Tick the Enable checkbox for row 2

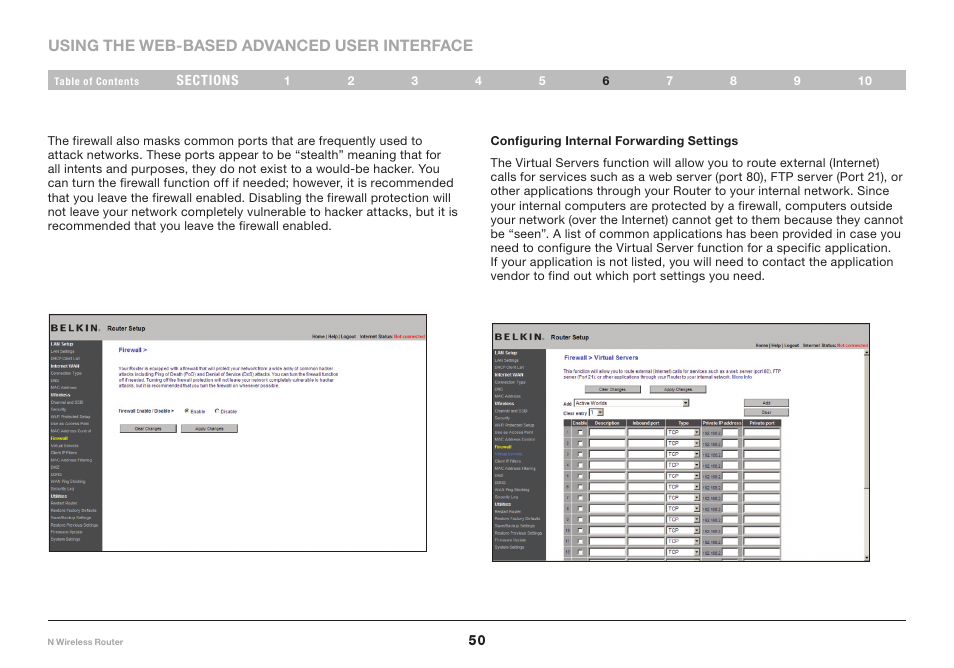[x=580, y=444]
